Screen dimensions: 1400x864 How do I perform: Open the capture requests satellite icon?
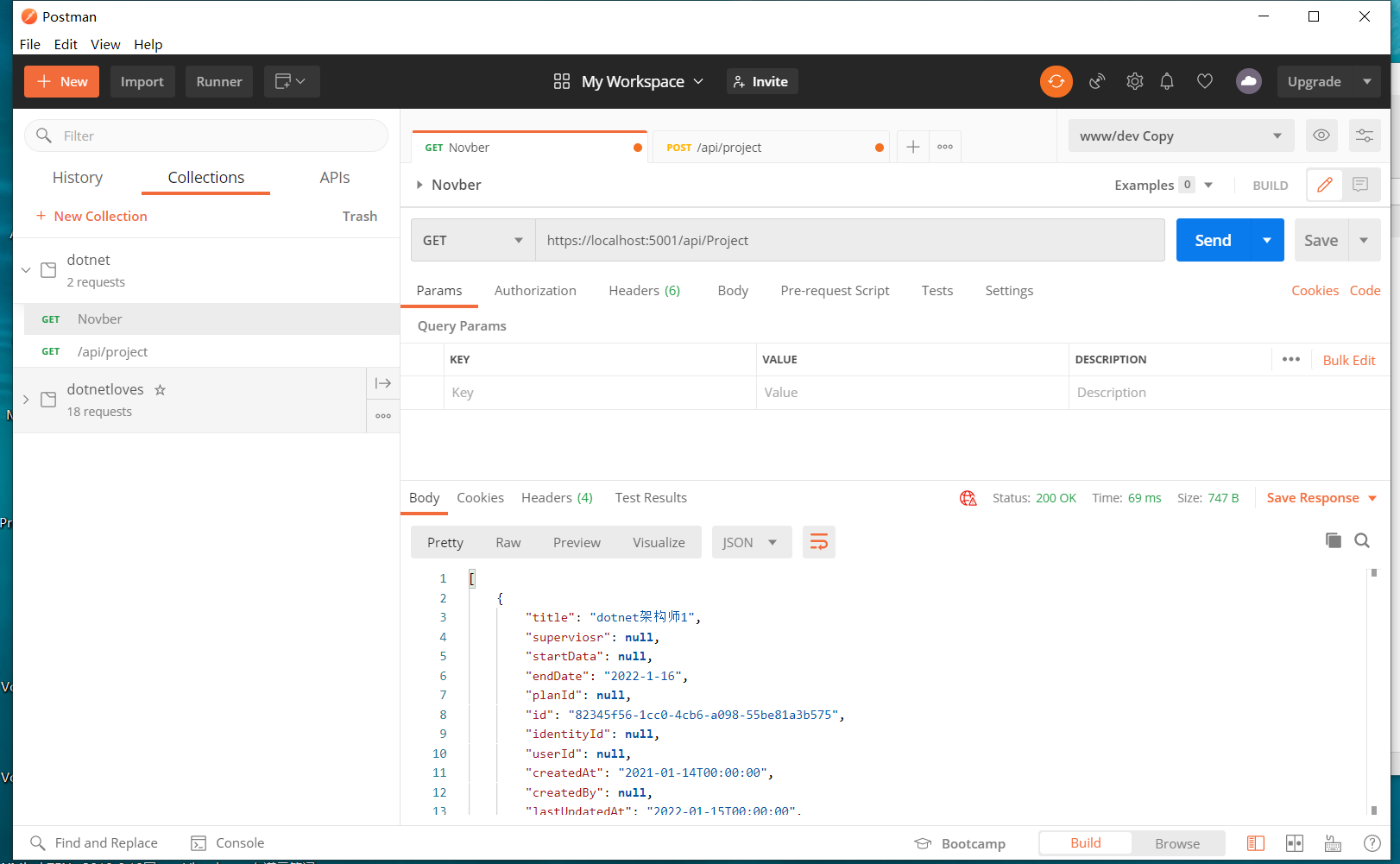point(1097,81)
